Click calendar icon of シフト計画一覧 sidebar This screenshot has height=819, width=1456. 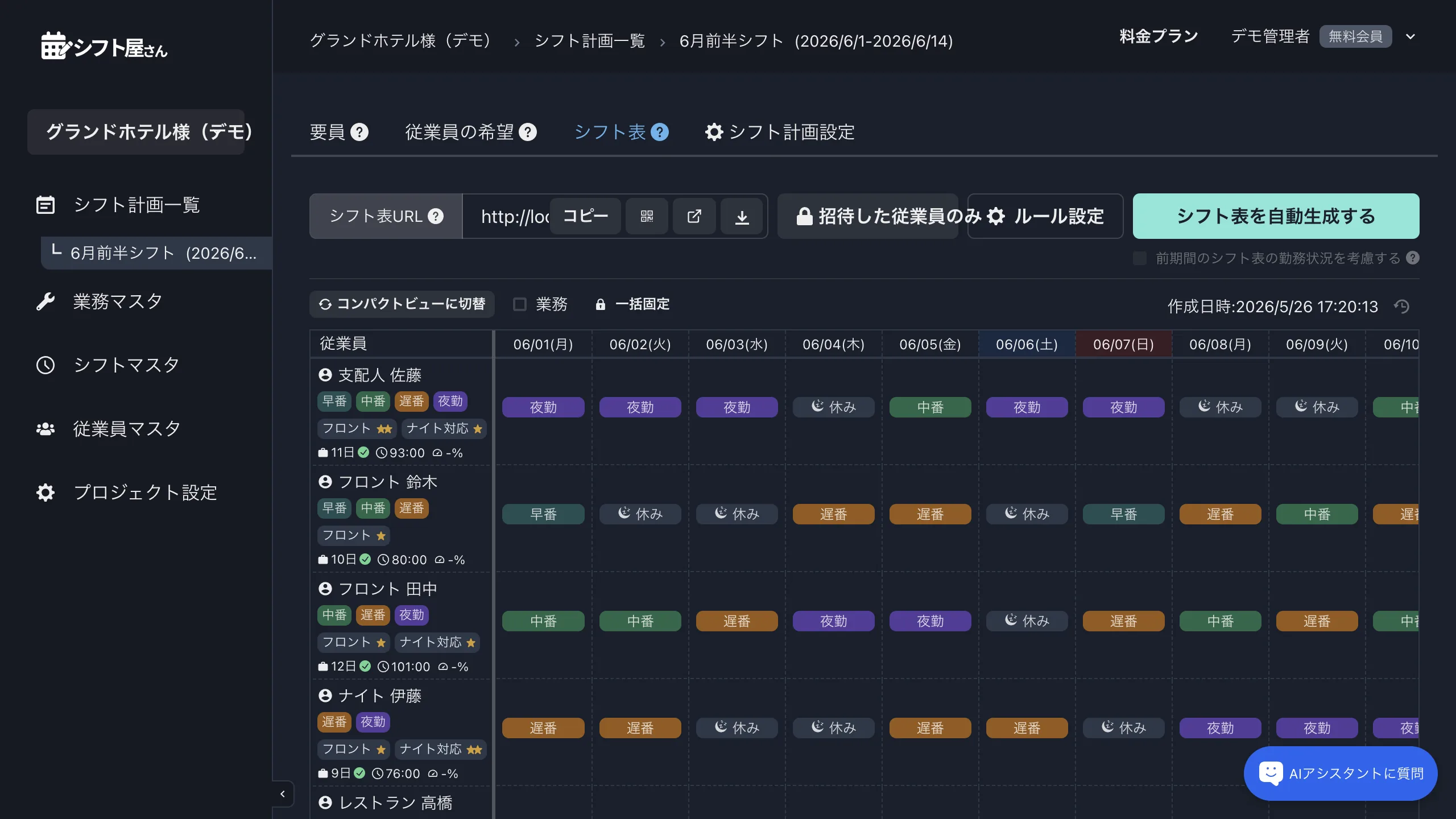45,205
